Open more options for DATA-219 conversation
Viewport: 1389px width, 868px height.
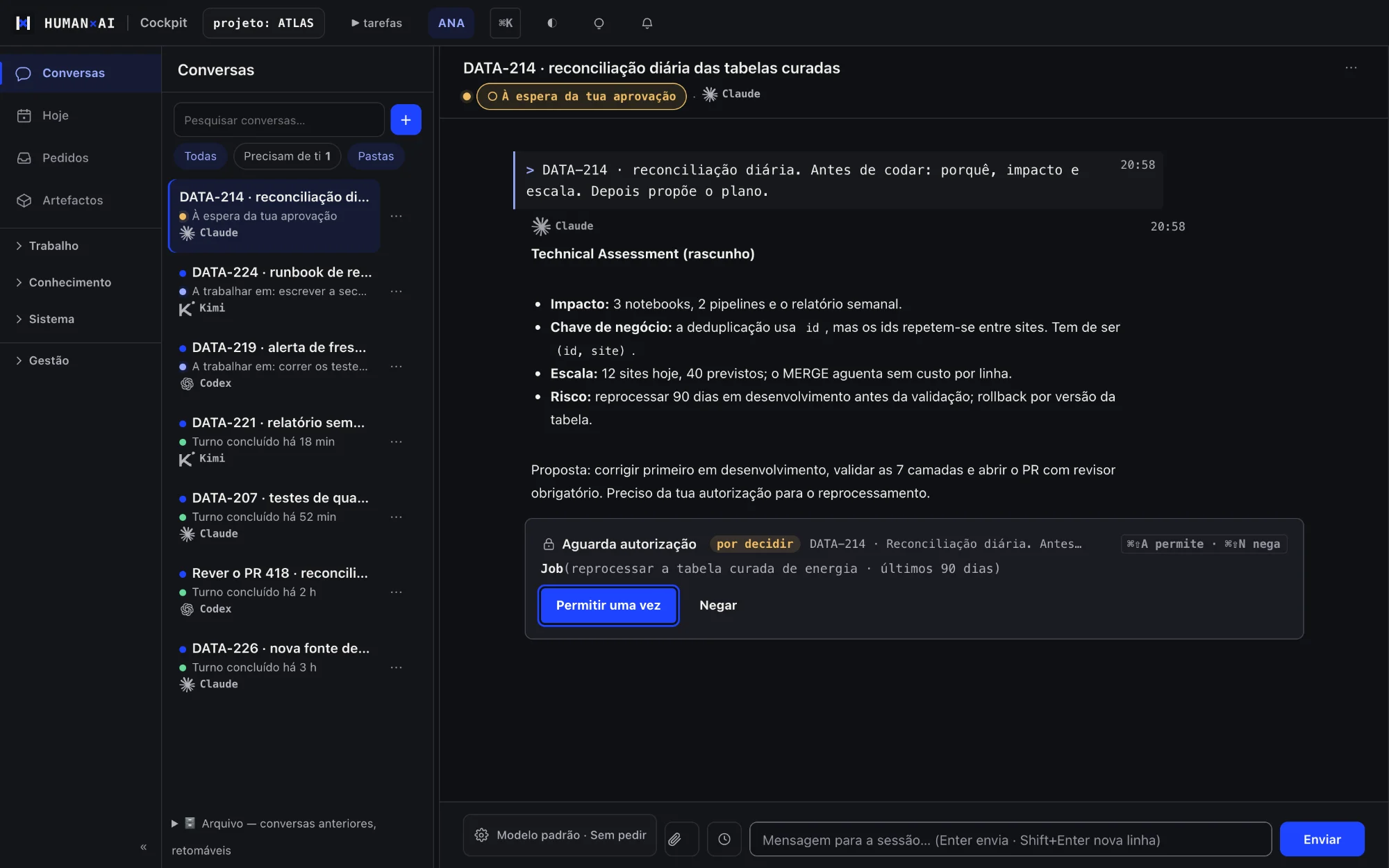point(397,367)
